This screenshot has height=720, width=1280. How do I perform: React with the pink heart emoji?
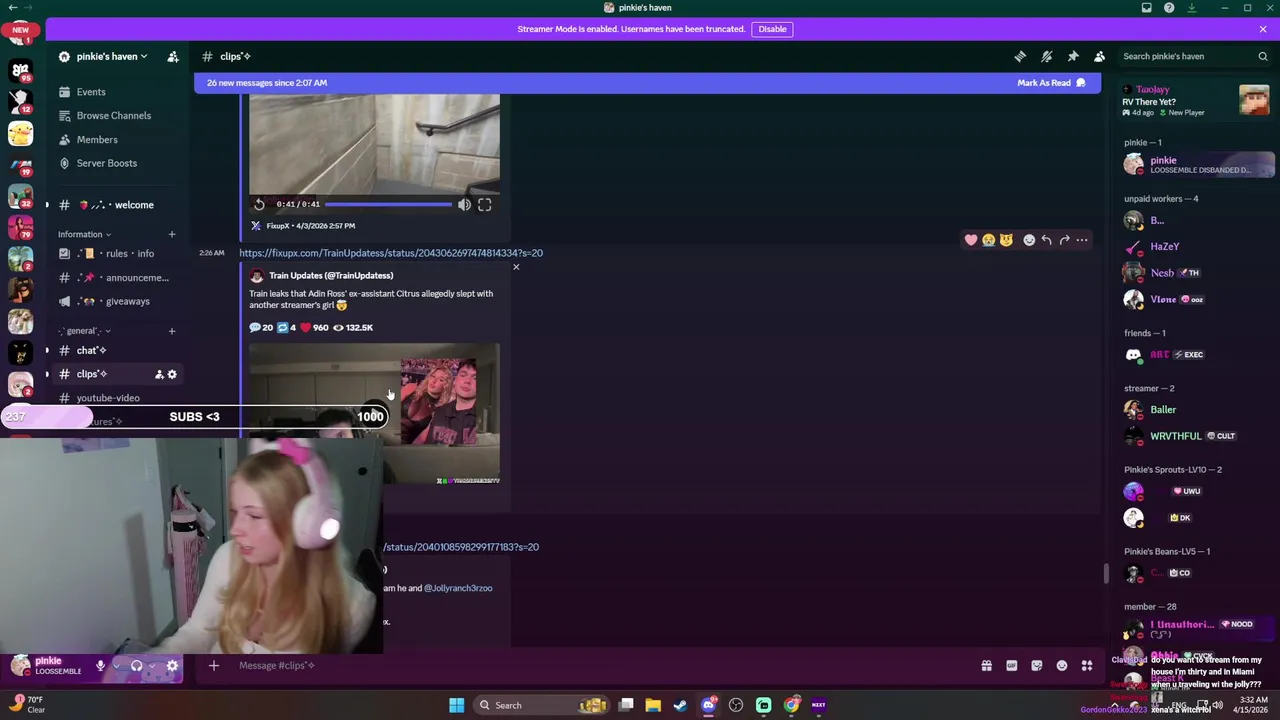970,240
